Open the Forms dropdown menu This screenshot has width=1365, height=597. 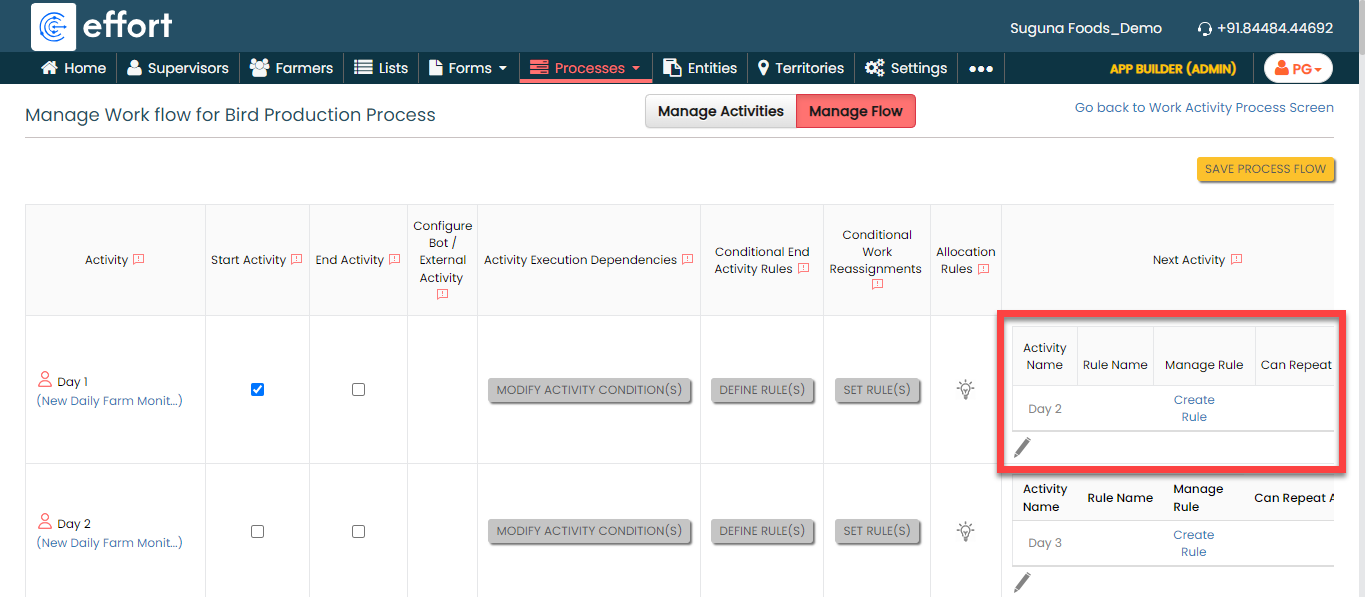pyautogui.click(x=468, y=68)
